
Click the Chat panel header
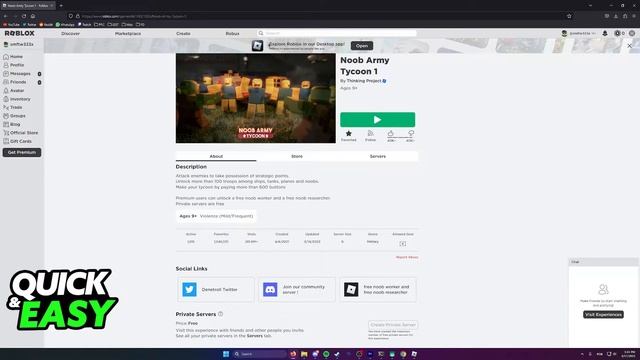pyautogui.click(x=603, y=262)
